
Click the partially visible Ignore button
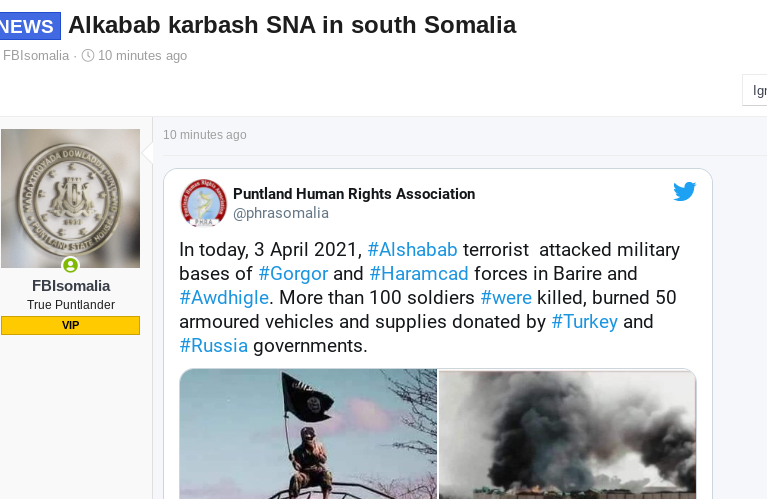click(x=755, y=90)
